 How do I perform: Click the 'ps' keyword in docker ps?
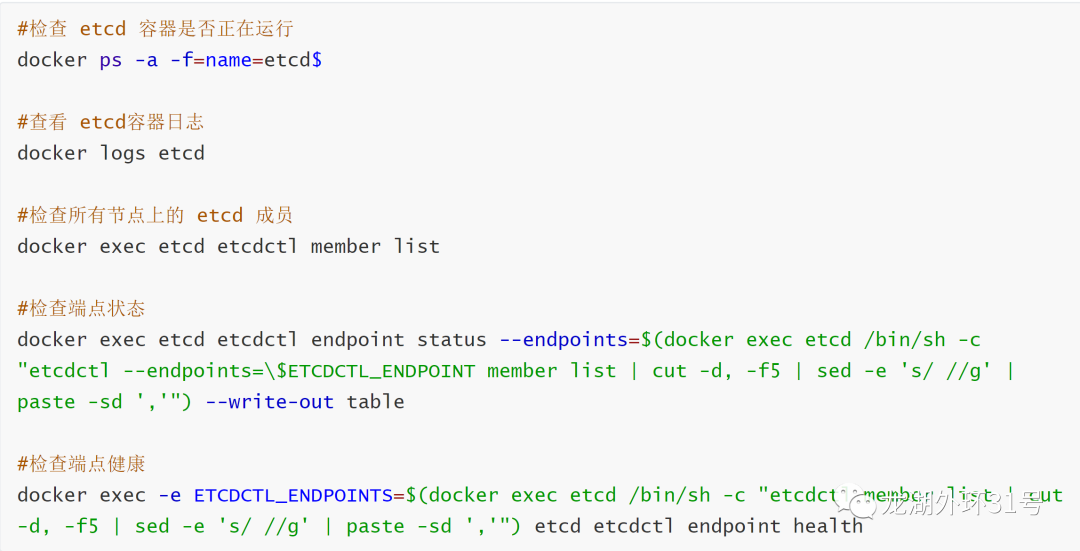tap(110, 60)
